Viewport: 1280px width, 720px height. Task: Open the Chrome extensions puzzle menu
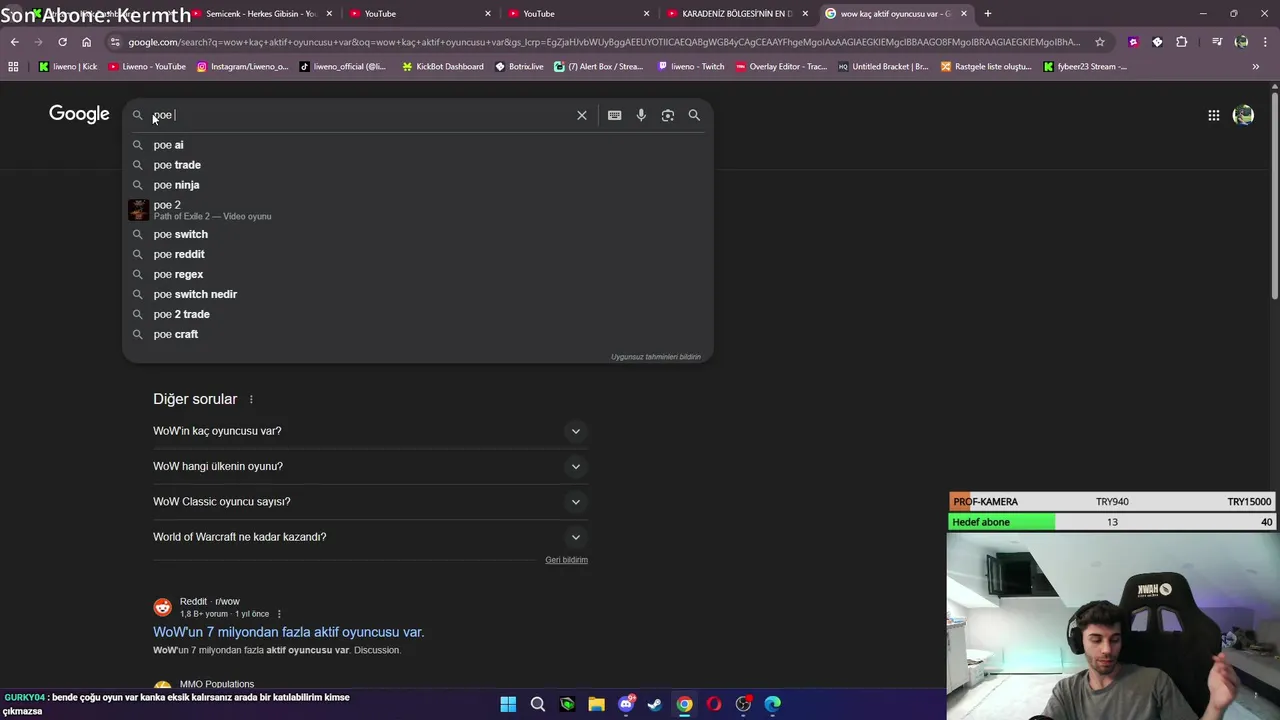click(1182, 42)
